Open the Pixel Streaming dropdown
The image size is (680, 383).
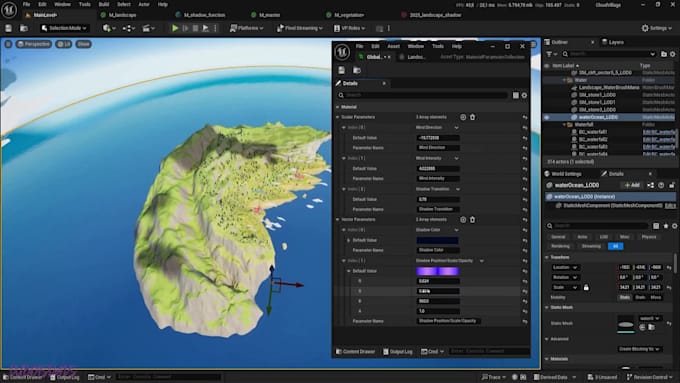[300, 28]
